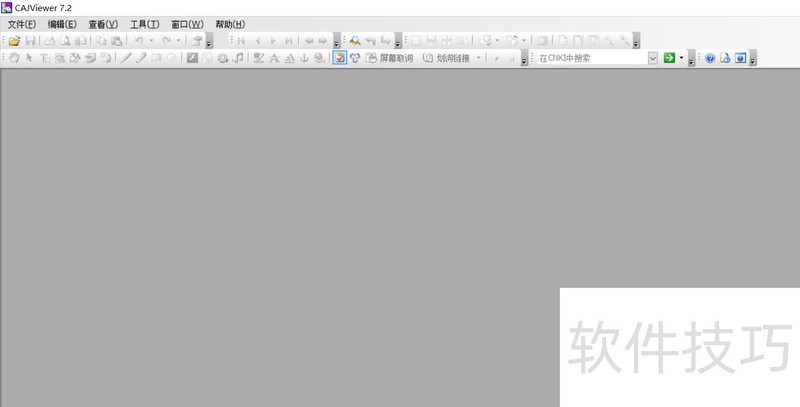Viewport: 800px width, 407px height.
Task: Open the 编辑(E) menu
Action: 62,24
